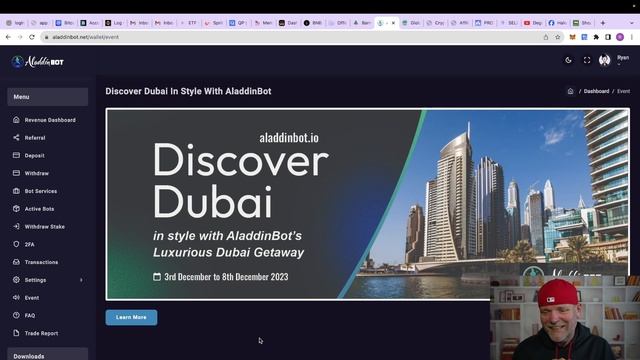
Task: Click the 2FA shield icon
Action: click(16, 244)
